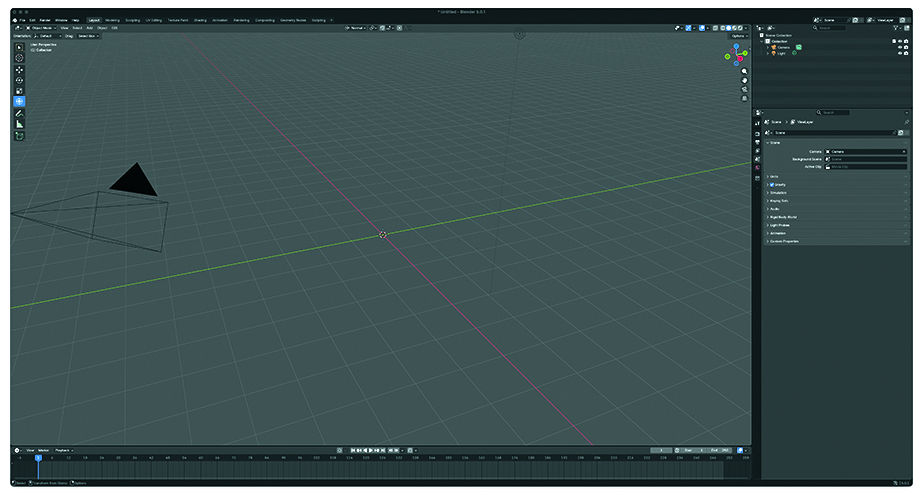This screenshot has height=499, width=923.
Task: Click the current frame number field
Action: point(661,450)
